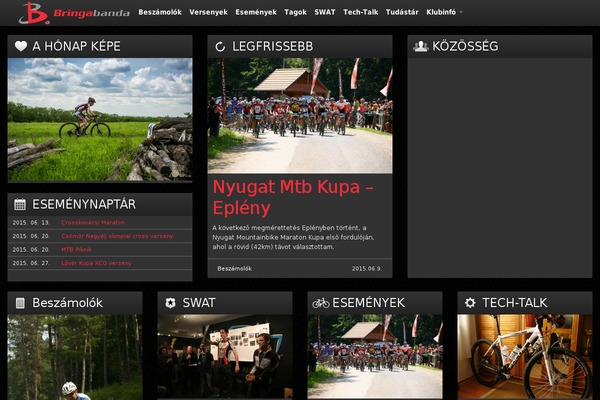Click the article date 2015.06.9.
Screen dimensions: 600x400
(367, 269)
